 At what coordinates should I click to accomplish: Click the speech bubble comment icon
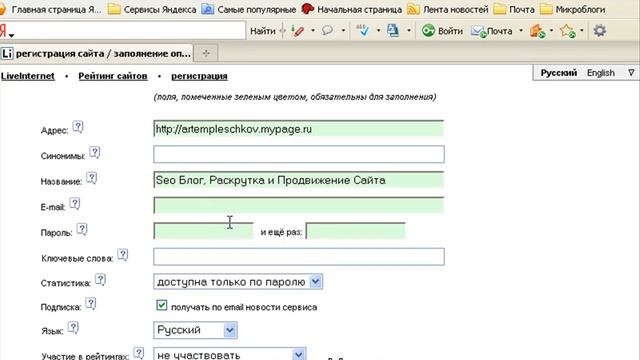327,31
